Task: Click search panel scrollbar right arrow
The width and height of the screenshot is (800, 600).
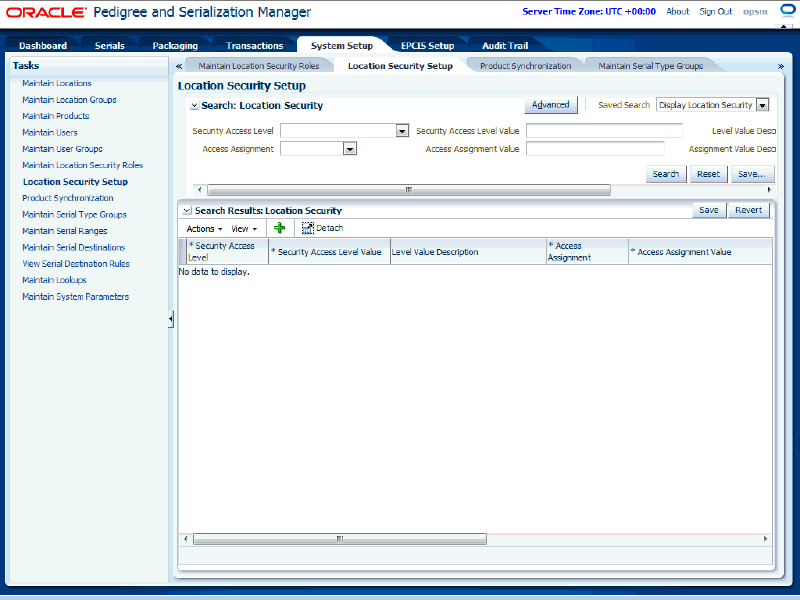Action: (769, 190)
